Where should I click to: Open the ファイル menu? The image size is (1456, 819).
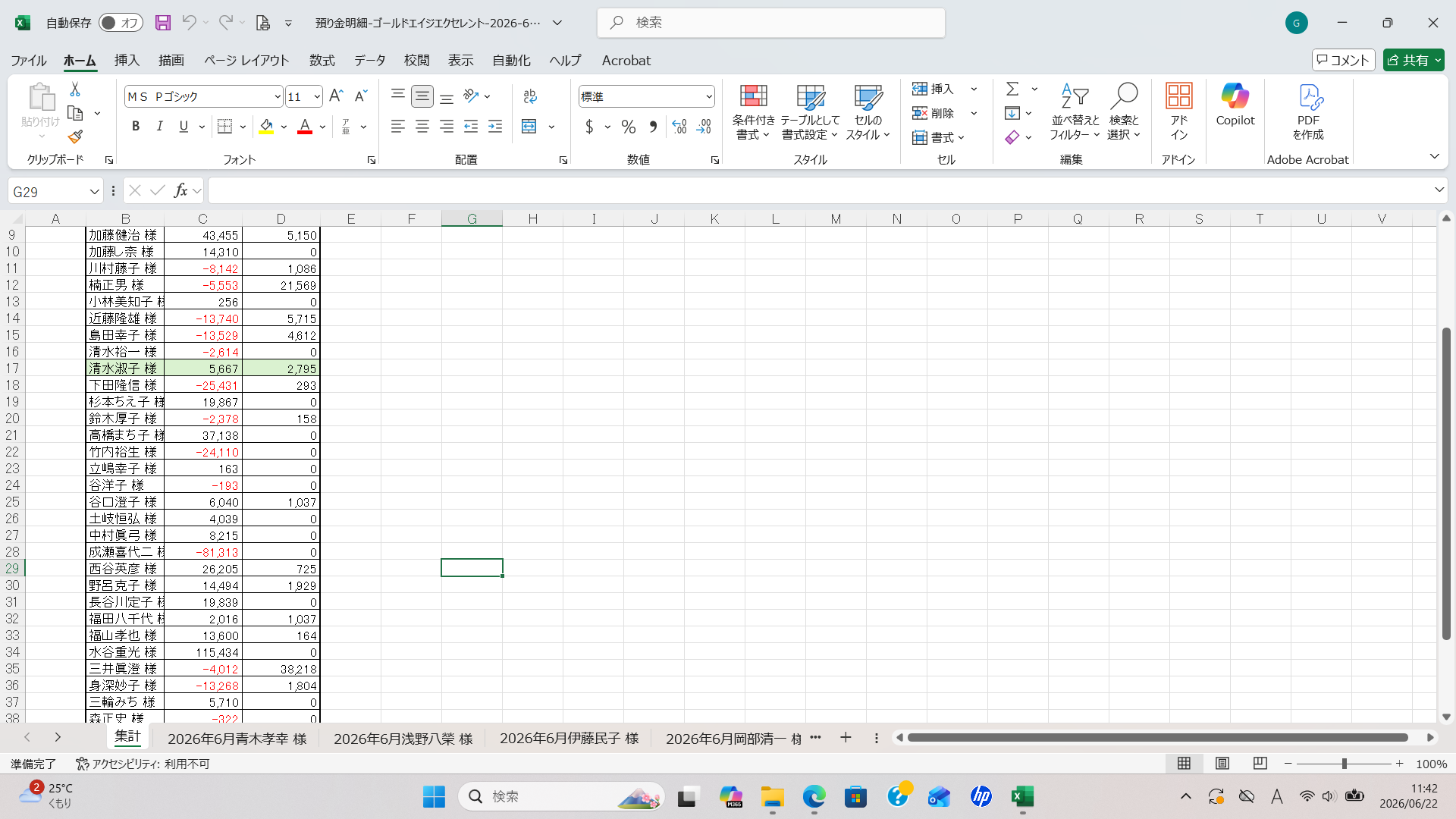[29, 61]
